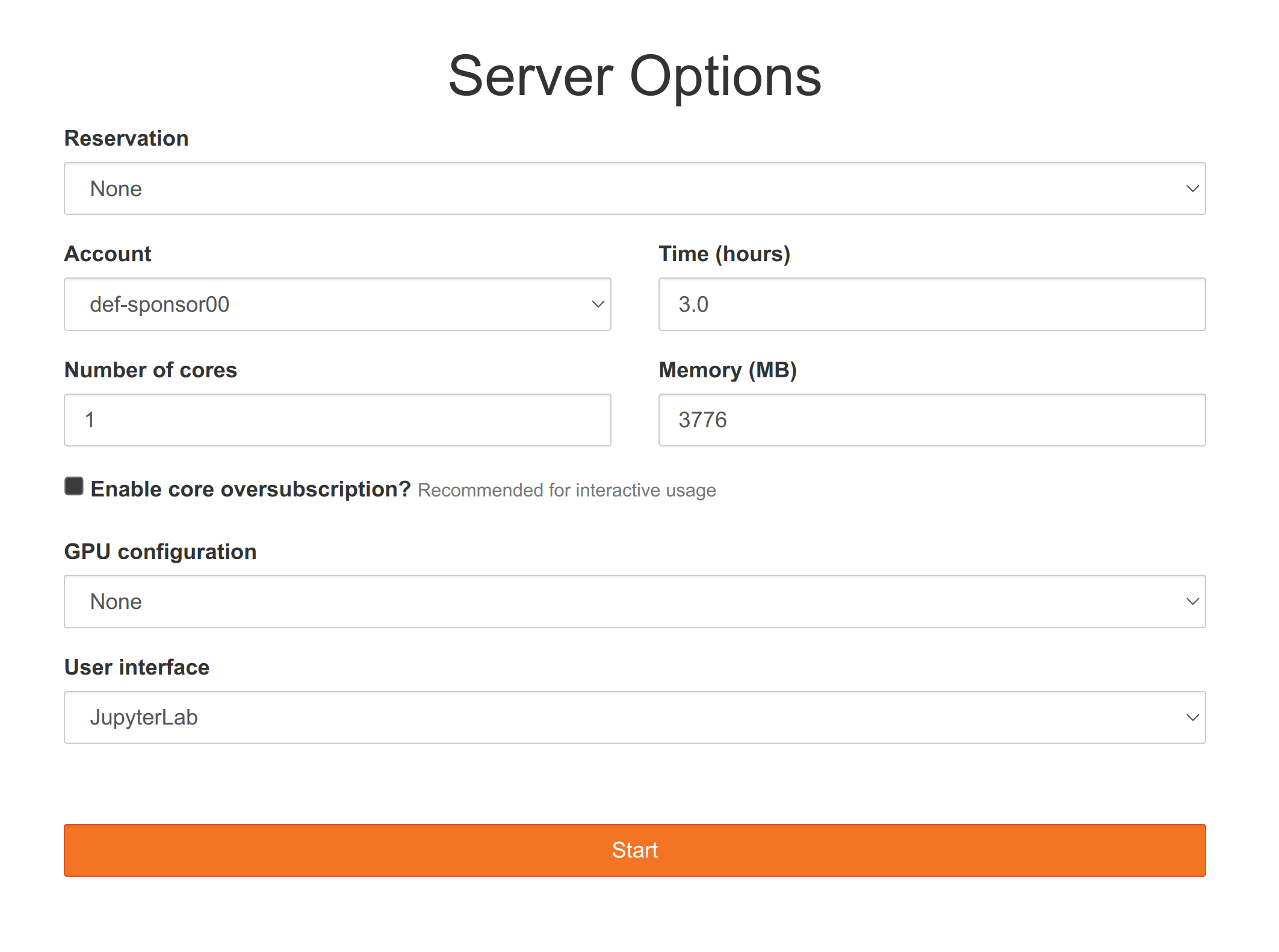Click the 'User interface' label
This screenshot has height=952, width=1279.
(137, 667)
